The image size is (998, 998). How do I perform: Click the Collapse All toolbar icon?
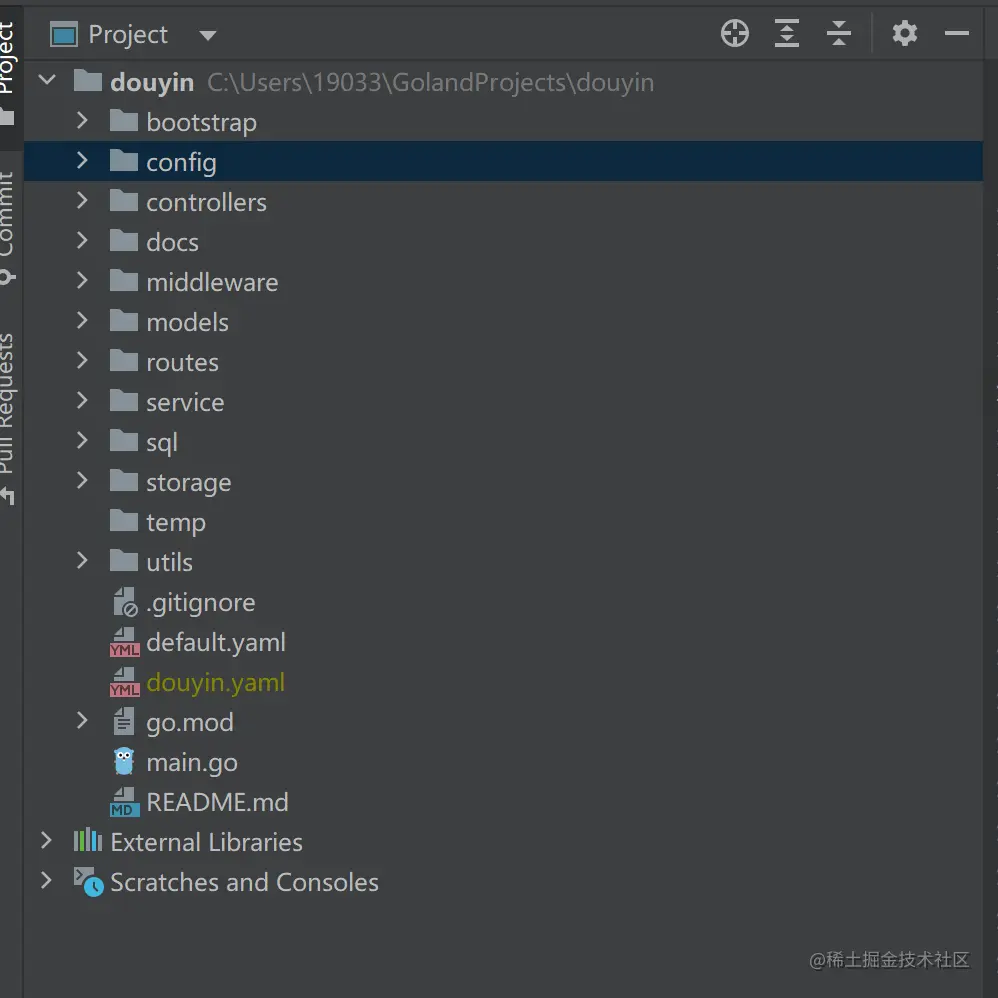click(839, 34)
